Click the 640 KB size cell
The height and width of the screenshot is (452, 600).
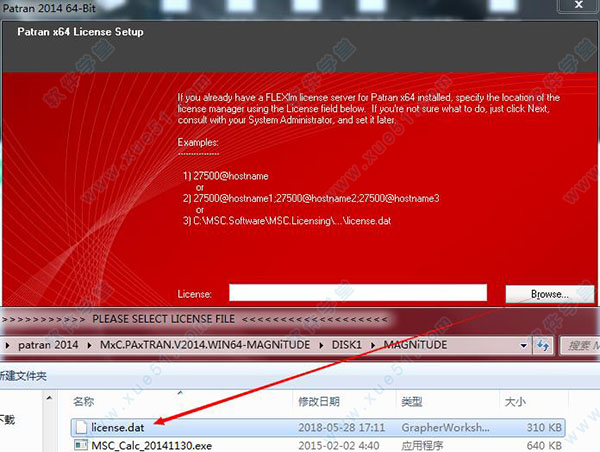tap(544, 445)
